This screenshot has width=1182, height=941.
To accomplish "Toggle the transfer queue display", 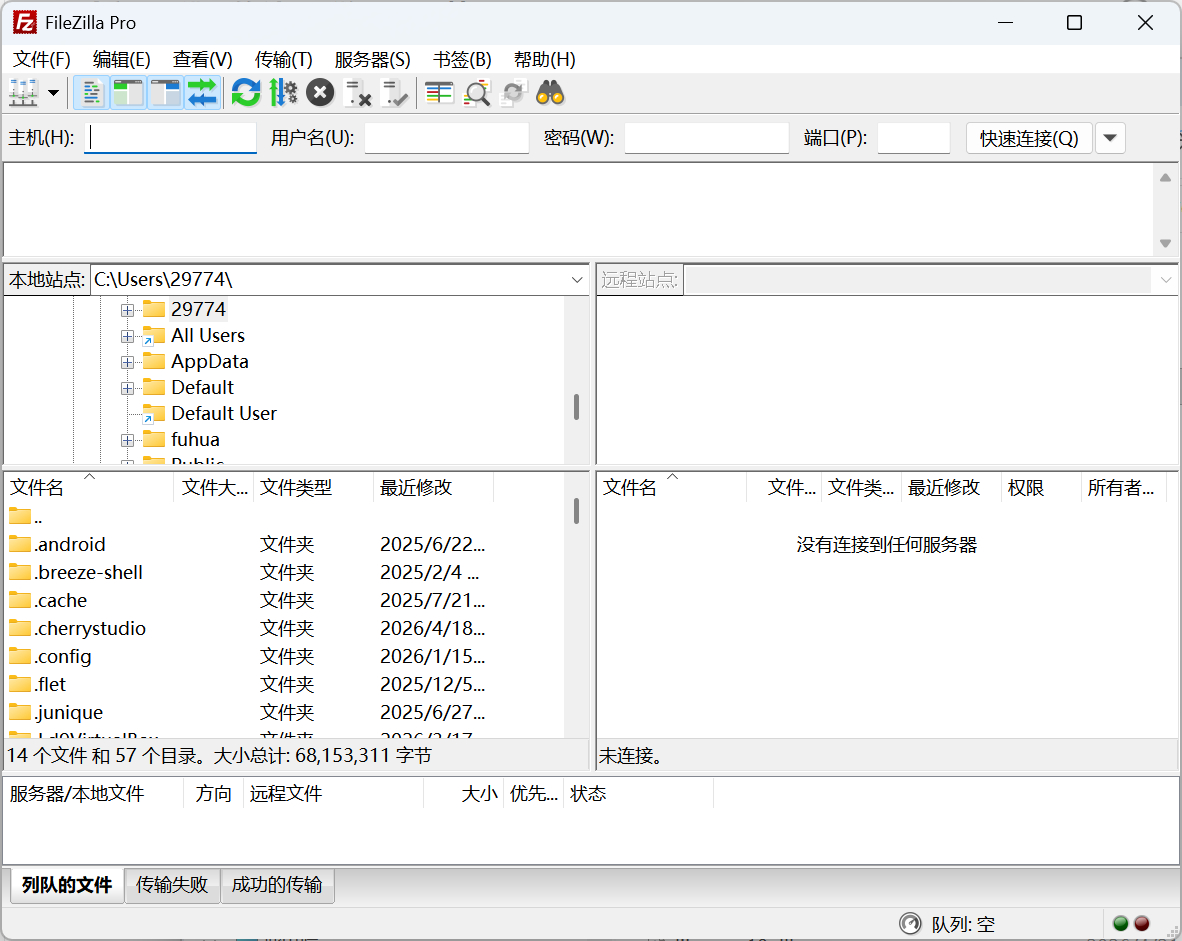I will (x=202, y=93).
